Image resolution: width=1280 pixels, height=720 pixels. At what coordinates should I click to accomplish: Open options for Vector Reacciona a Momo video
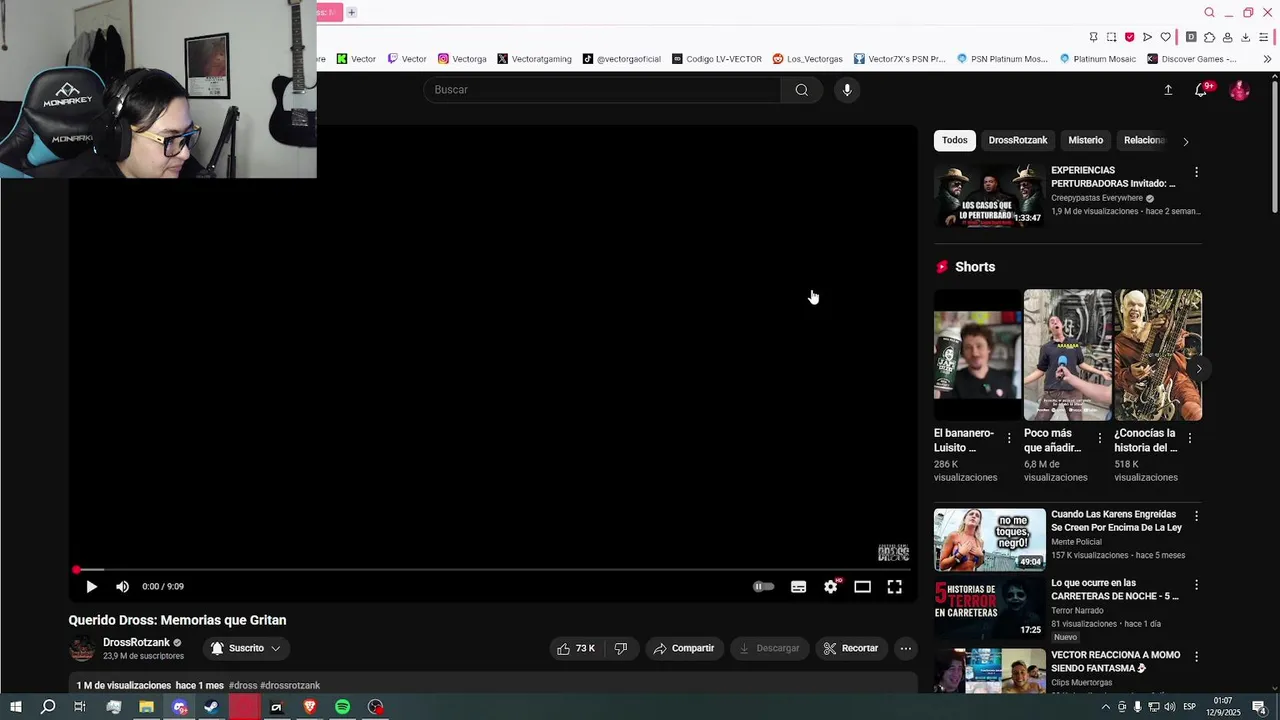point(1196,657)
